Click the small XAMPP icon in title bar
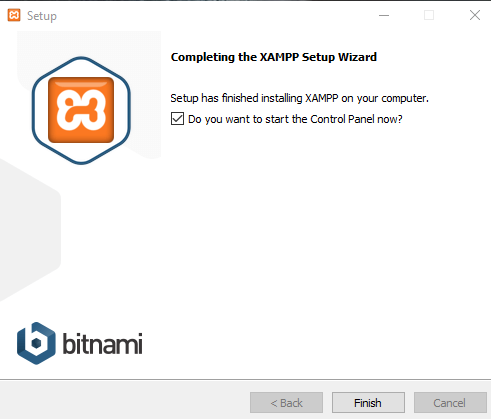This screenshot has height=419, width=491. 14,15
